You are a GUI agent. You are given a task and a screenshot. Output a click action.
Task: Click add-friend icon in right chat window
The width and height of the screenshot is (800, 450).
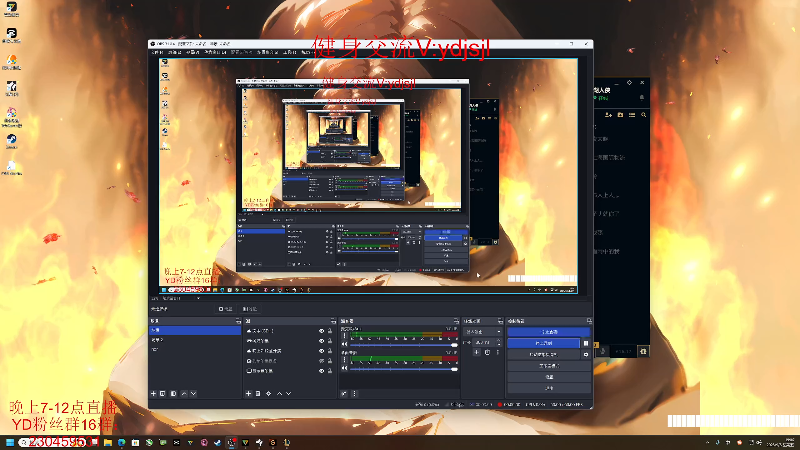[608, 115]
